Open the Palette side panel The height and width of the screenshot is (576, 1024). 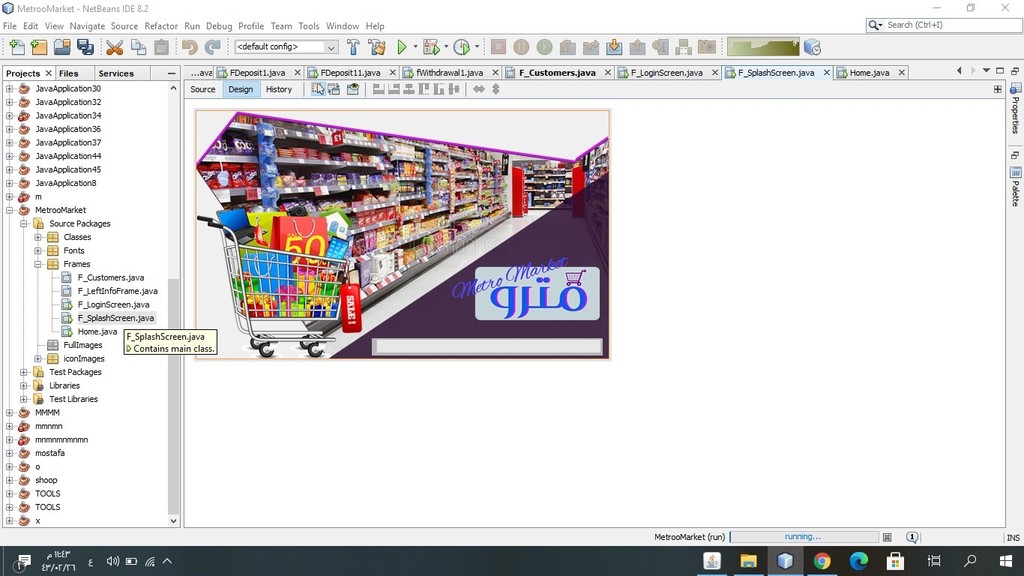point(1016,185)
